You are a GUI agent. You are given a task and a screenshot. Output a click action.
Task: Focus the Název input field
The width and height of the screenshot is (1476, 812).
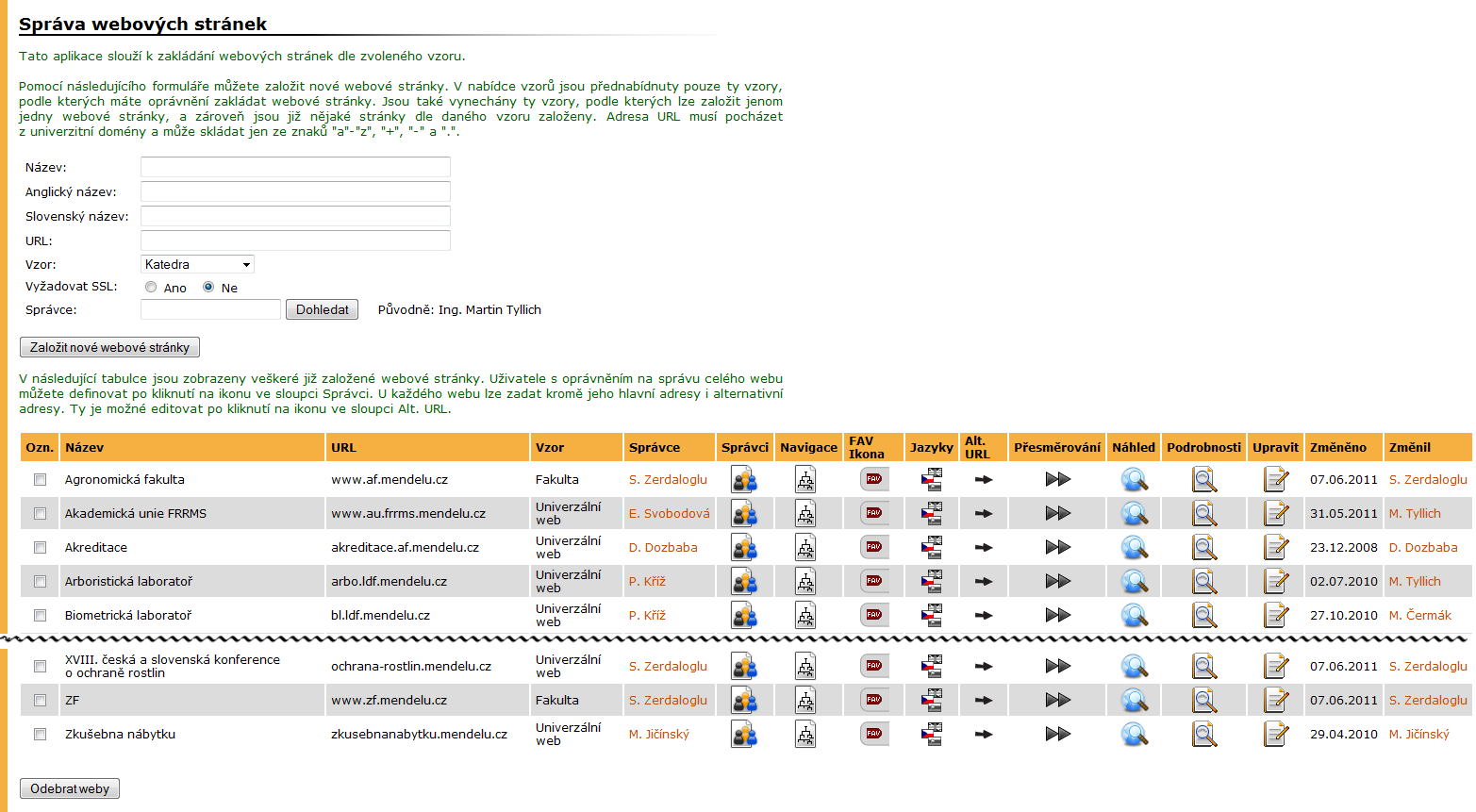295,167
